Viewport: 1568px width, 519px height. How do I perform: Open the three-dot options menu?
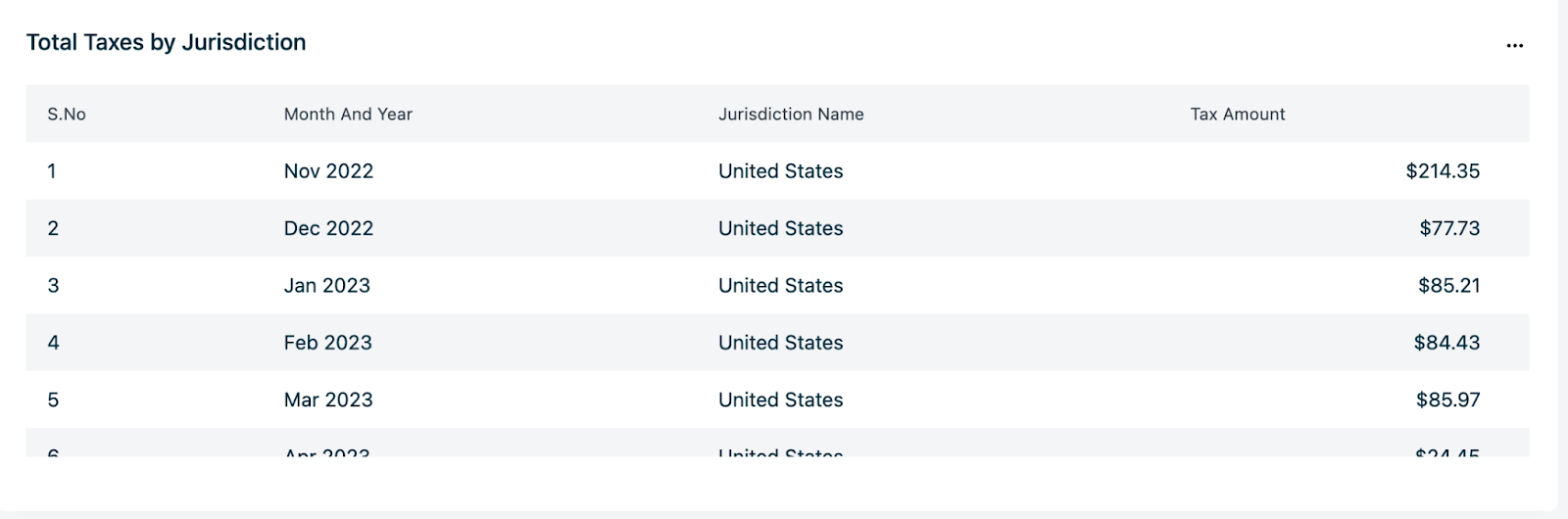(x=1514, y=45)
